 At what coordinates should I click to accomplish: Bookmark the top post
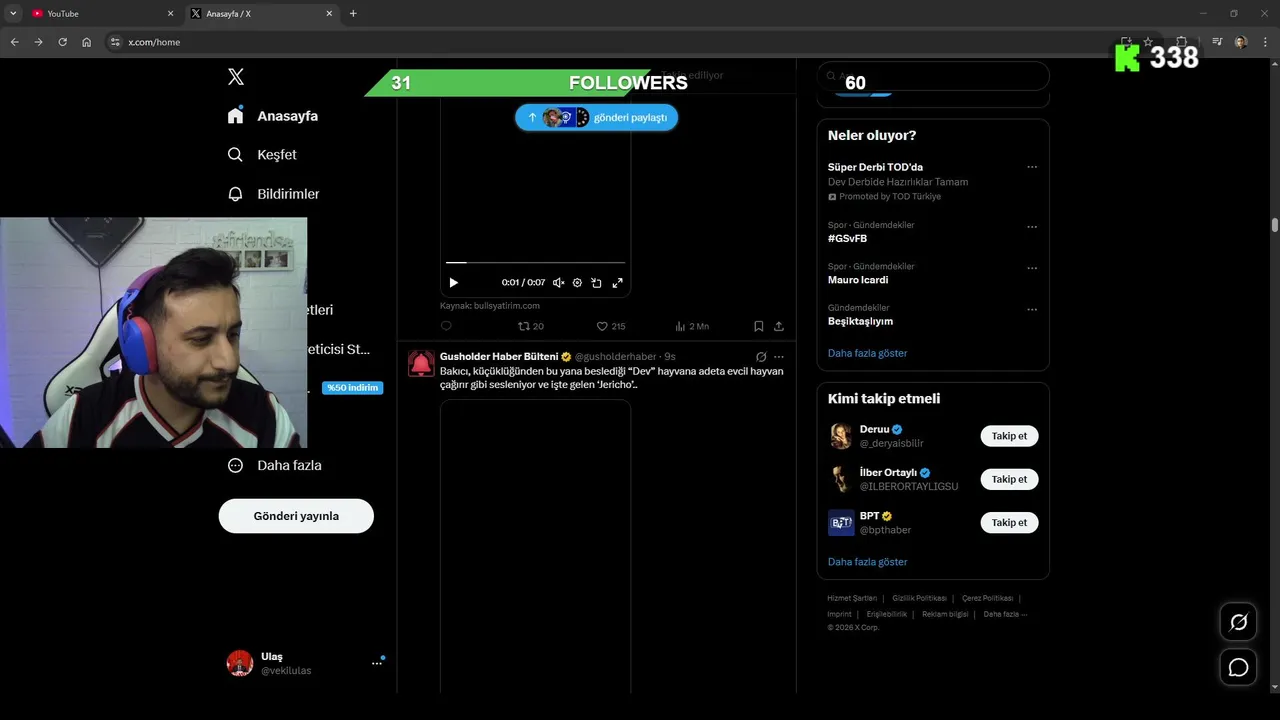[x=759, y=326]
